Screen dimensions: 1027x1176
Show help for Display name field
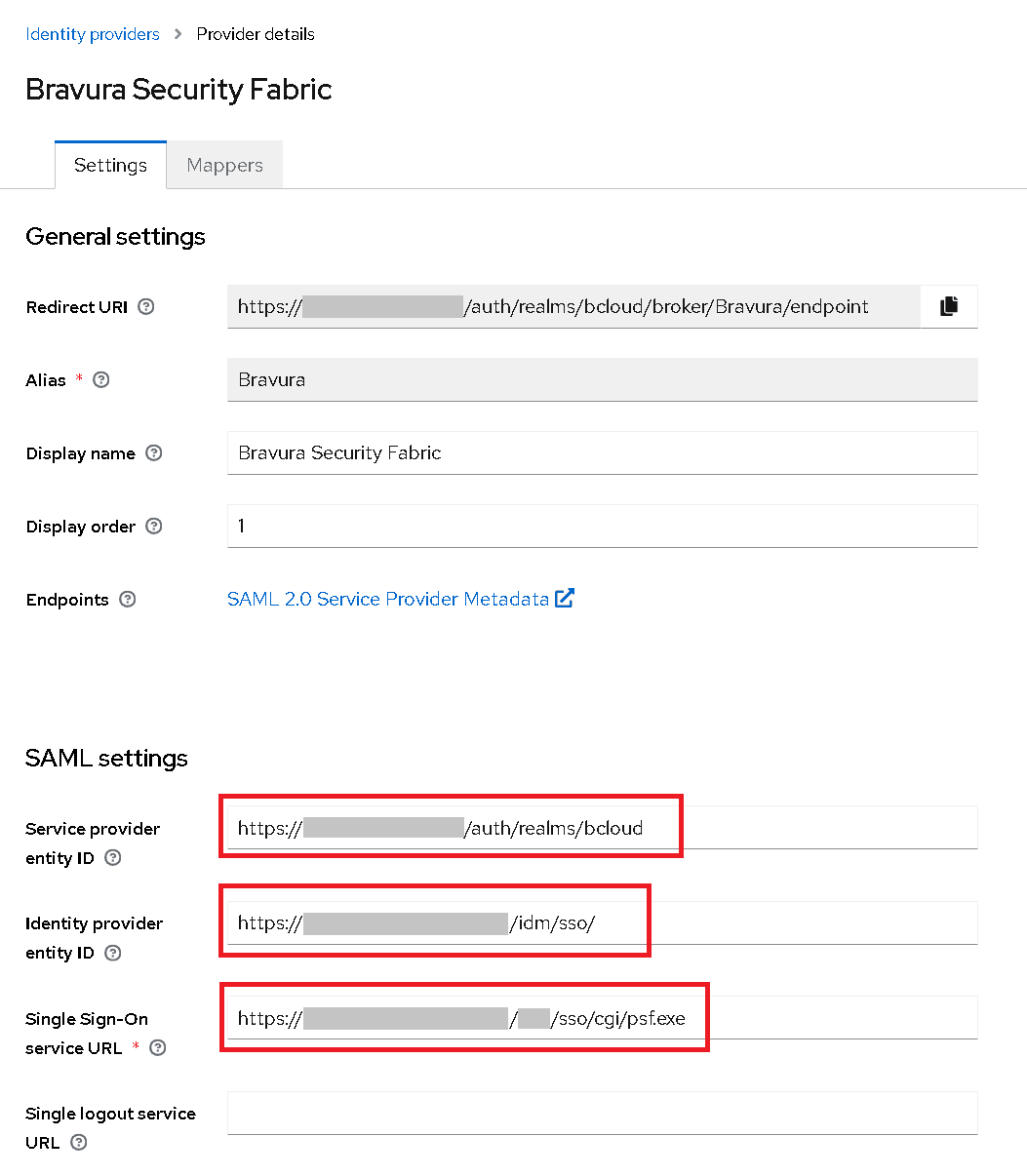(x=153, y=453)
